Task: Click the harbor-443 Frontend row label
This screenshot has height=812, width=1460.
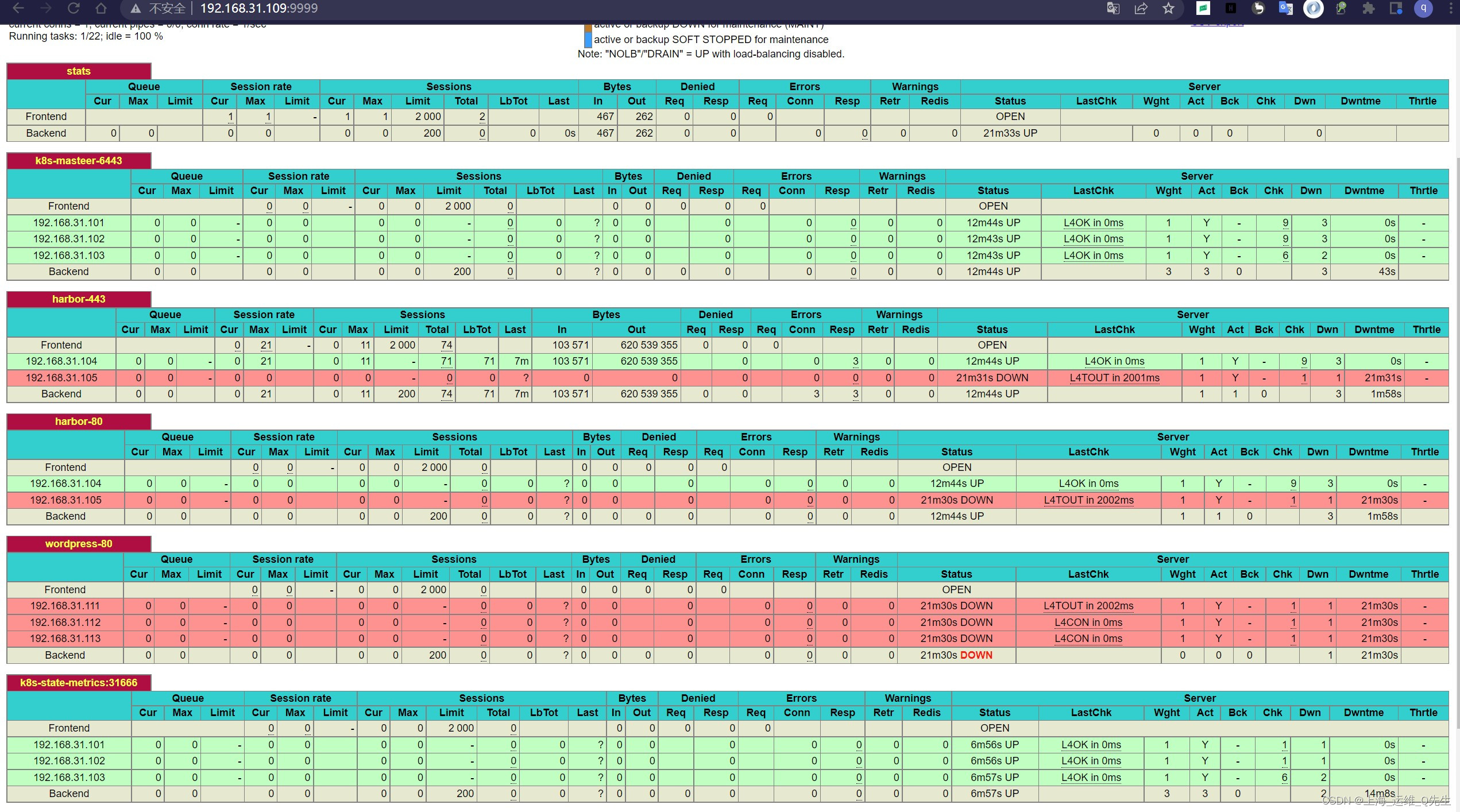Action: coord(61,345)
